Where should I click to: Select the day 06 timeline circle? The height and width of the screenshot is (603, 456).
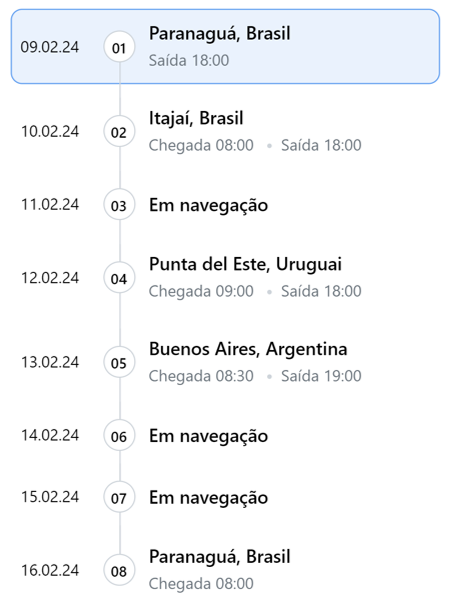click(x=119, y=435)
